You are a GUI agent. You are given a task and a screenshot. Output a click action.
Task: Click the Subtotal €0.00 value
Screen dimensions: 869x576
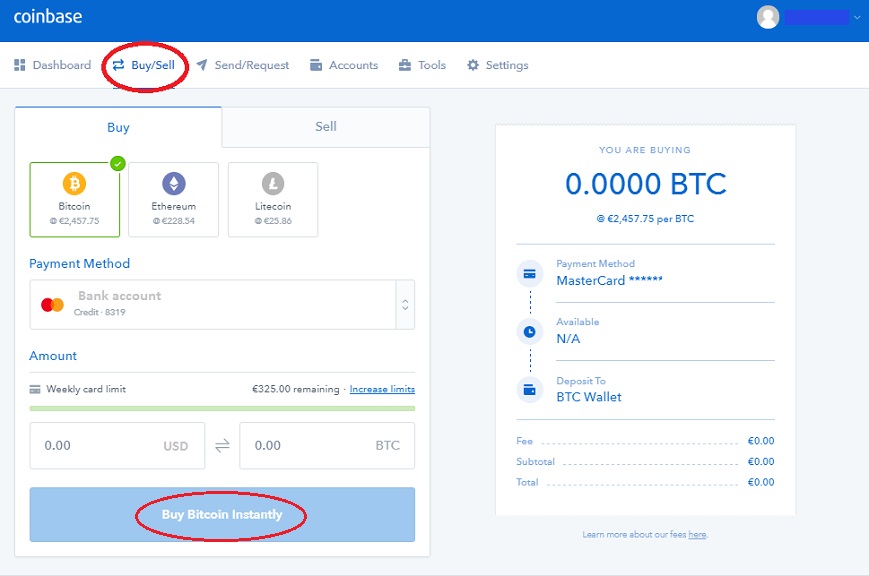761,461
